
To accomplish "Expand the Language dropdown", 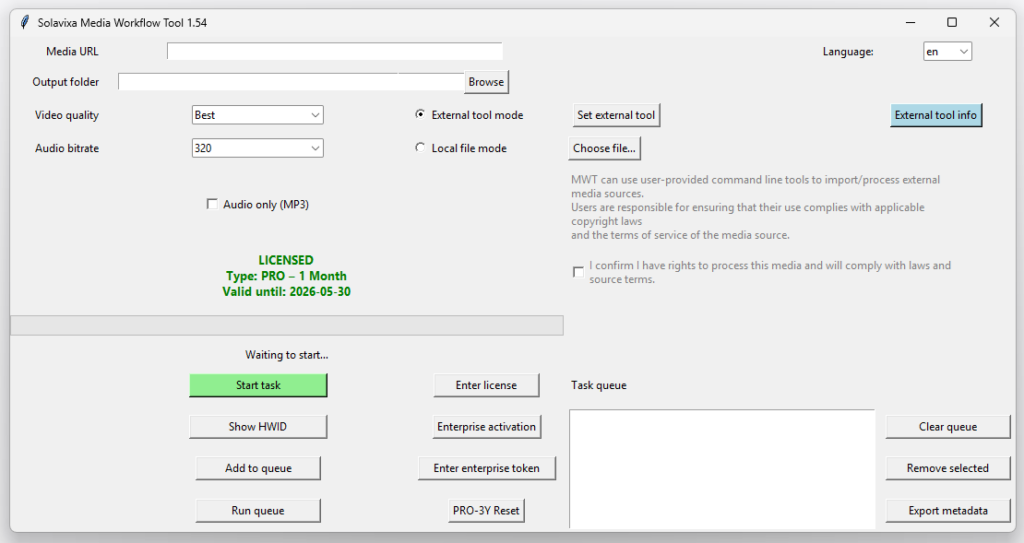I will (947, 52).
